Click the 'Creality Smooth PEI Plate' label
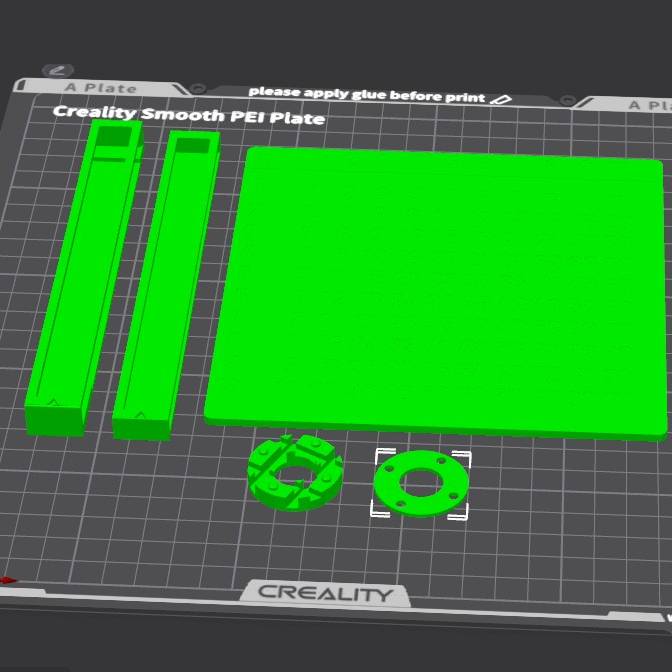Viewport: 672px width, 672px height. [189, 115]
